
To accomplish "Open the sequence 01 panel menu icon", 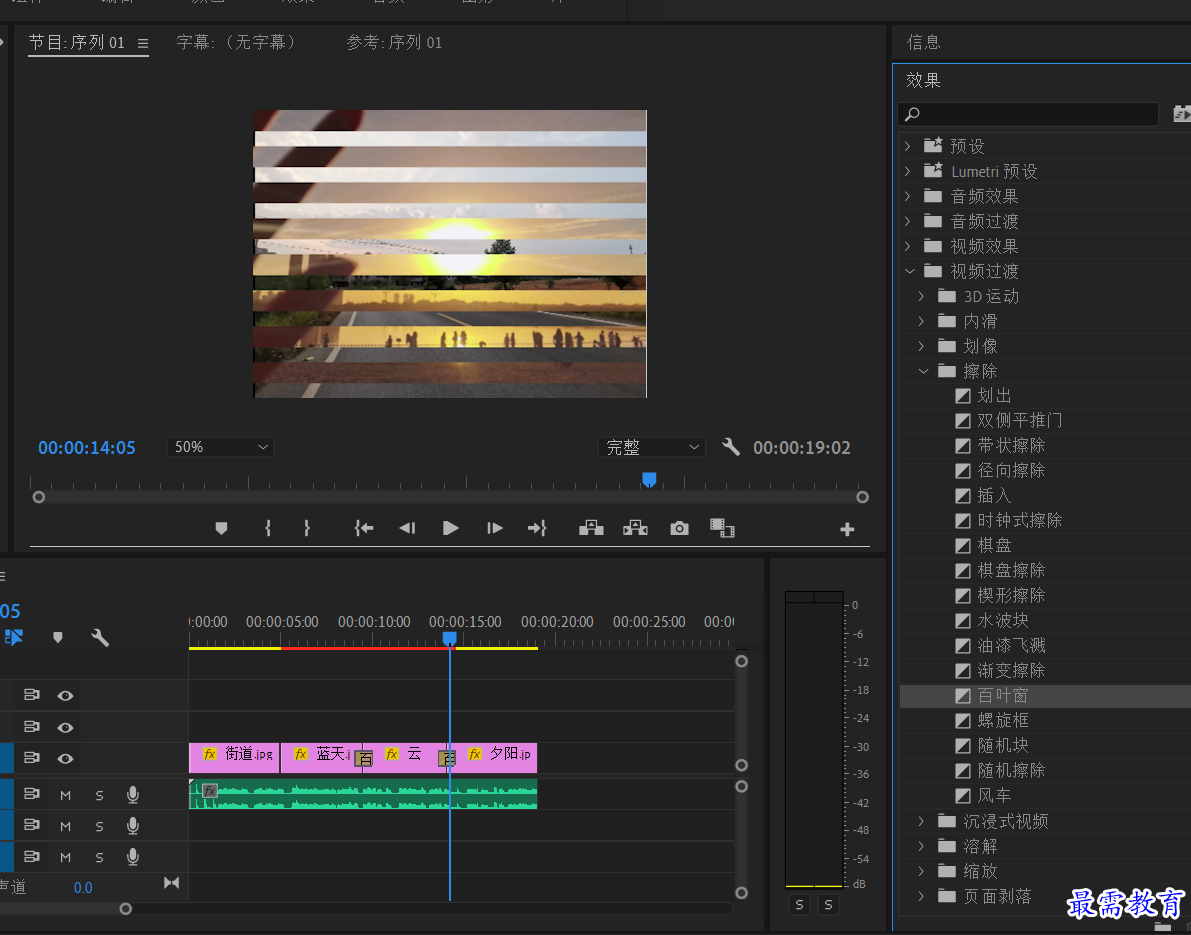I will pos(143,43).
